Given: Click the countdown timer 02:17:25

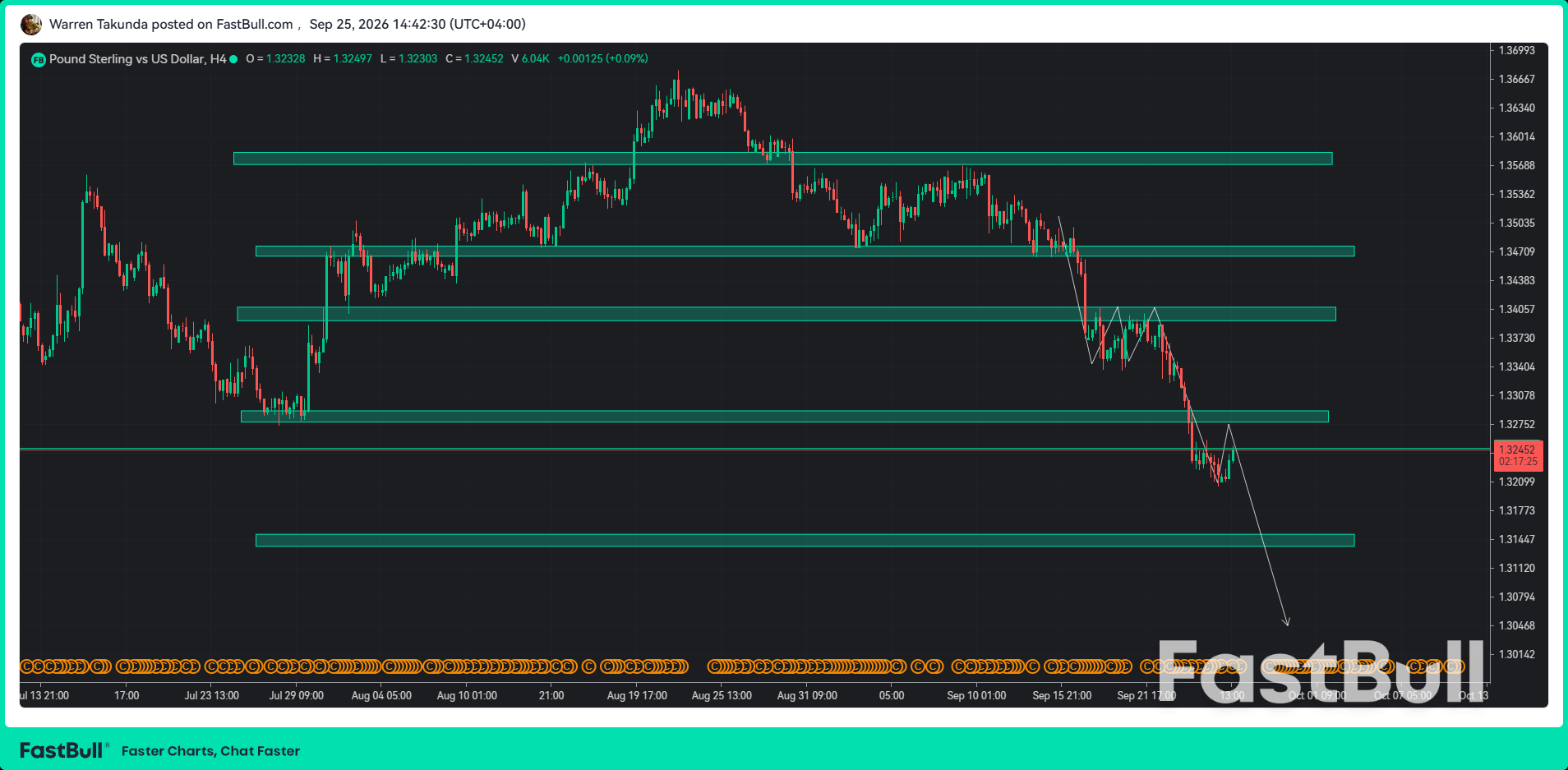Looking at the screenshot, I should (1517, 462).
